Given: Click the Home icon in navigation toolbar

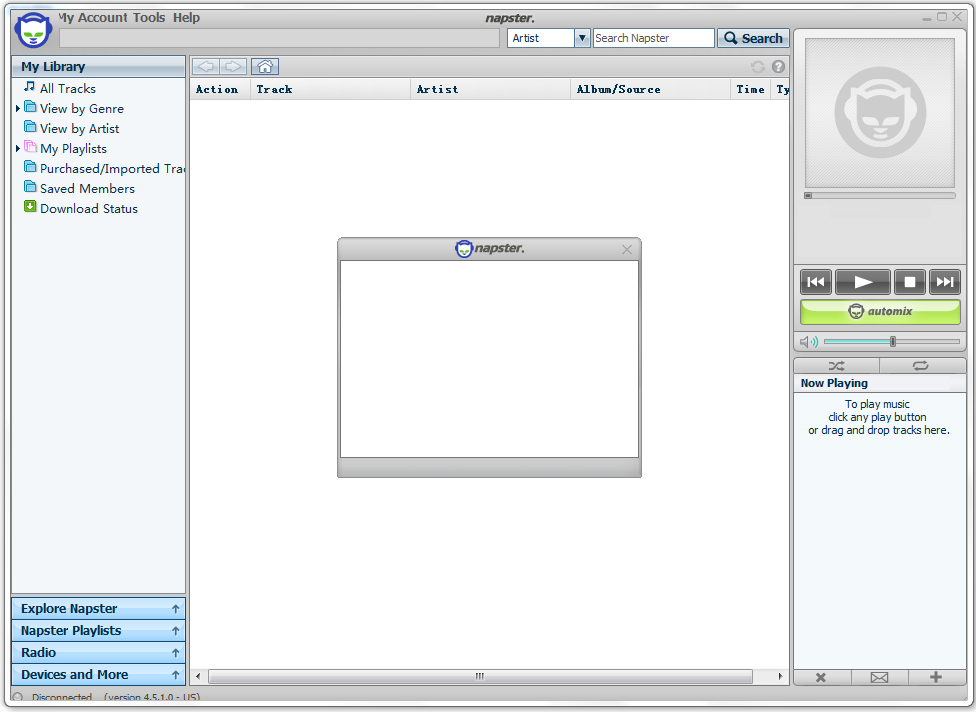Looking at the screenshot, I should tap(264, 67).
